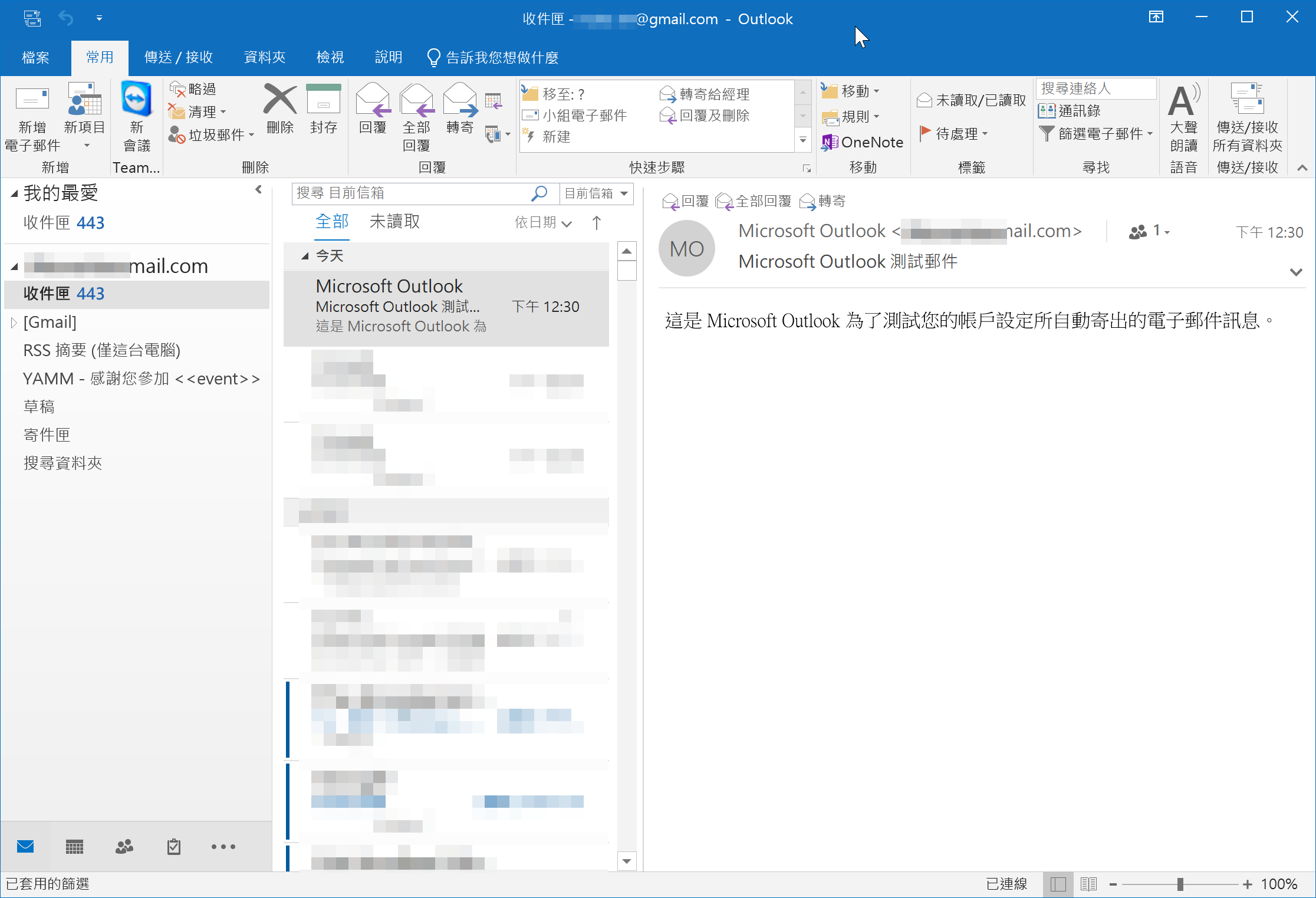Click the Search People field
This screenshot has height=898, width=1316.
(1095, 88)
